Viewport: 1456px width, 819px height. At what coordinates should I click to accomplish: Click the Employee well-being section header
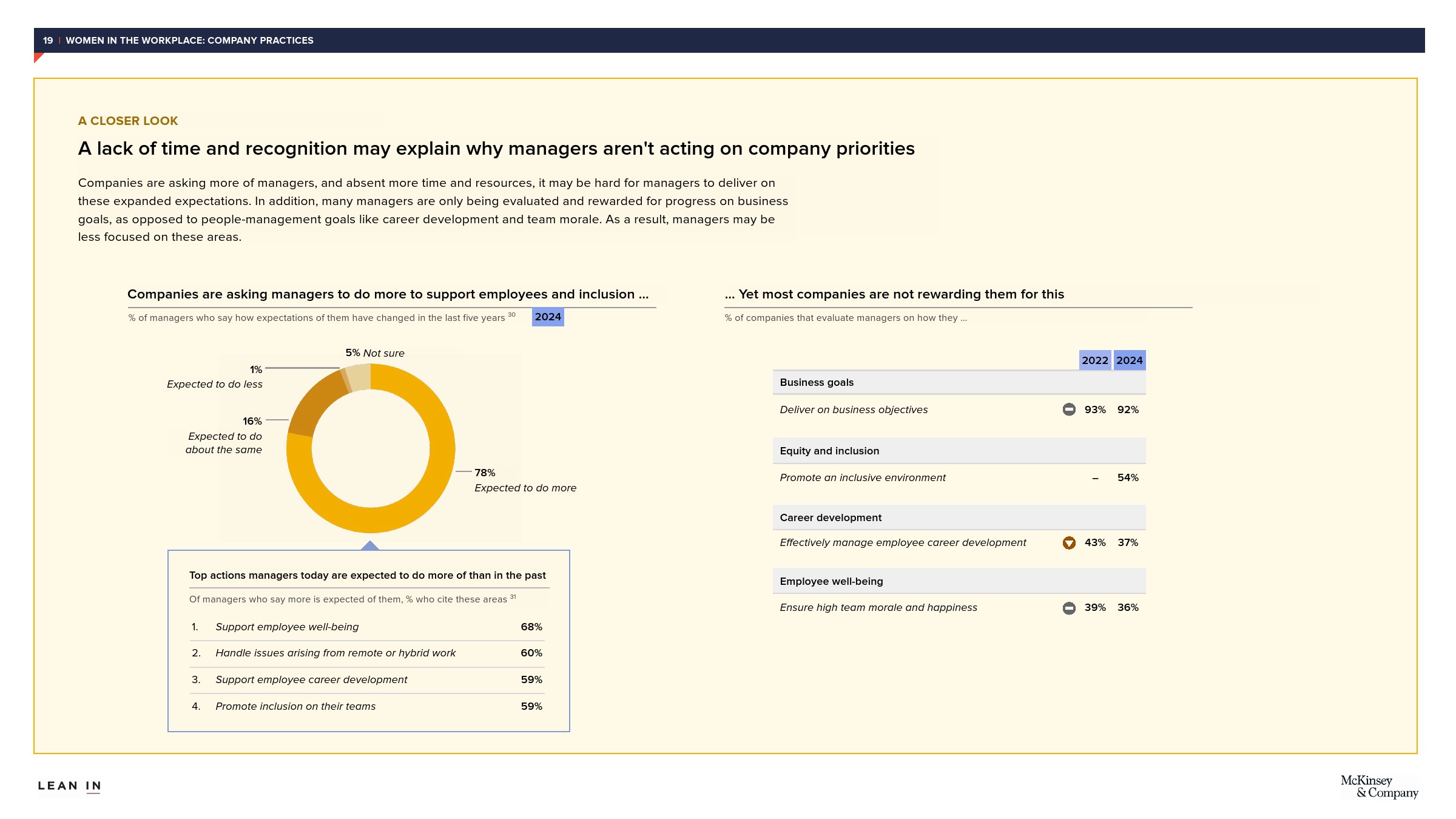click(831, 581)
